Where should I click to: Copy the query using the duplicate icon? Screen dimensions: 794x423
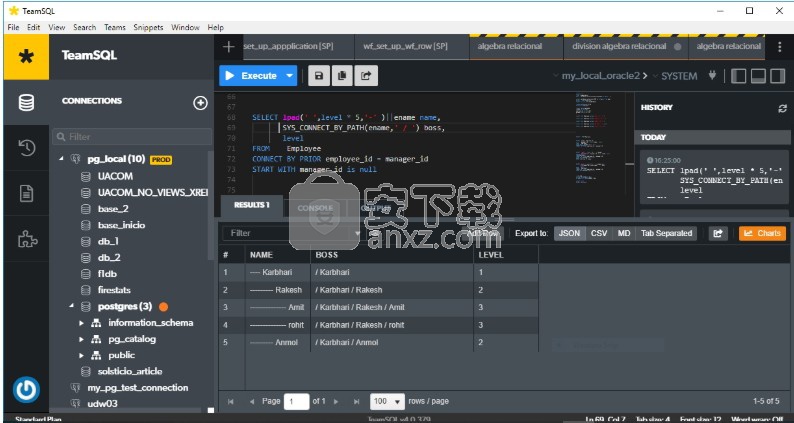click(342, 76)
